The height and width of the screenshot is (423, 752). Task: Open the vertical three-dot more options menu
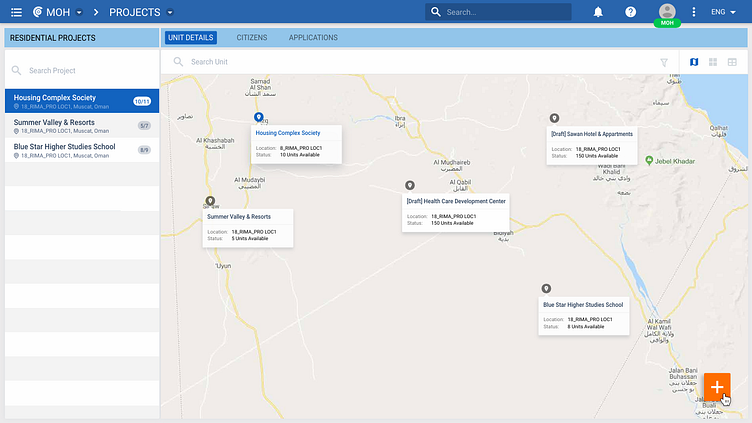pos(694,12)
